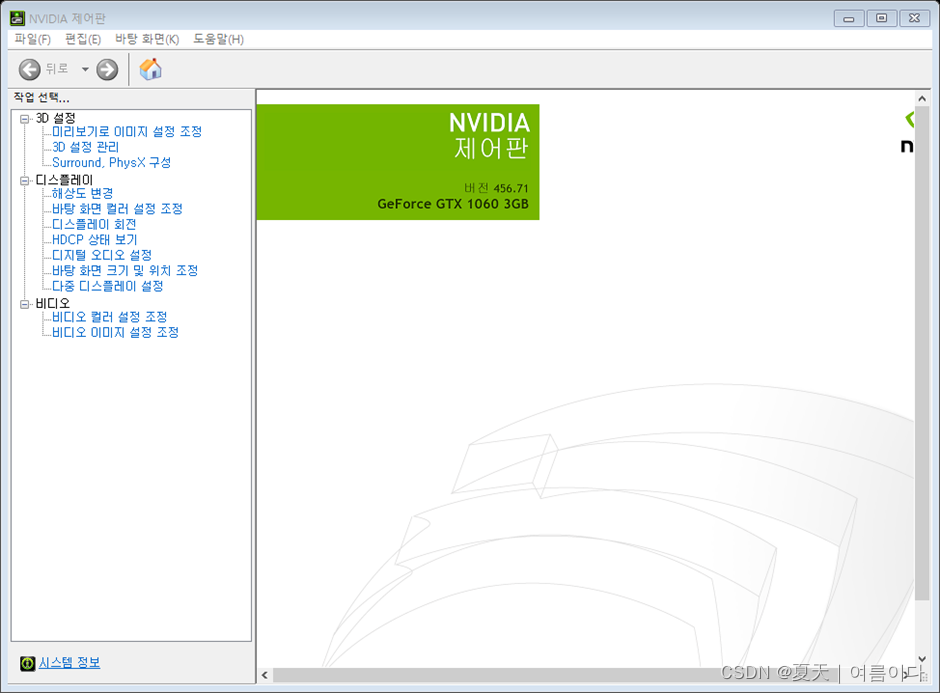The width and height of the screenshot is (940, 693).
Task: Collapse the 디스플레이 tree node
Action: tap(25, 180)
